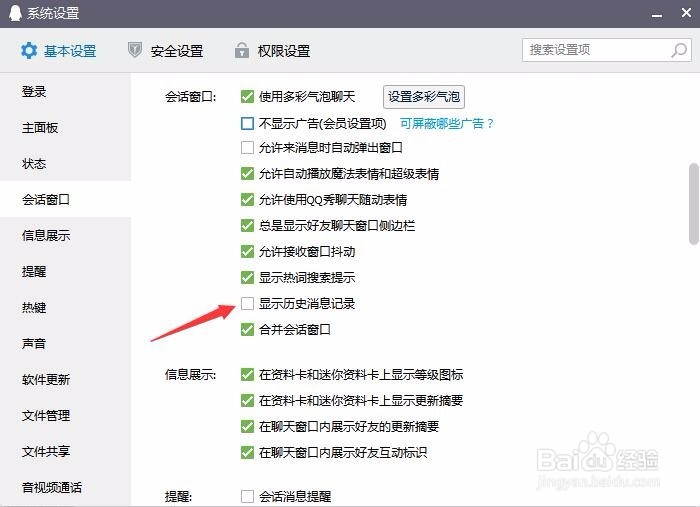Image resolution: width=700 pixels, height=507 pixels.
Task: Click the shield icon for 安全设置
Action: tap(135, 50)
